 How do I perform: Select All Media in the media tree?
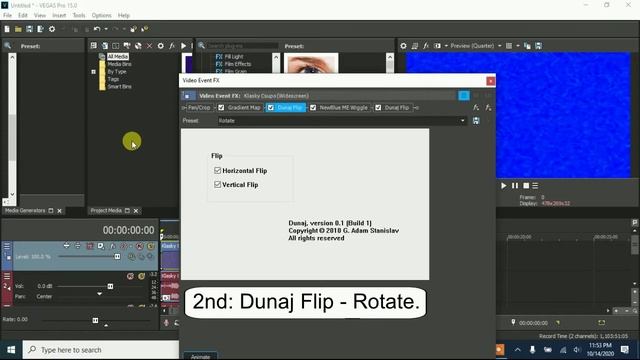[x=118, y=56]
